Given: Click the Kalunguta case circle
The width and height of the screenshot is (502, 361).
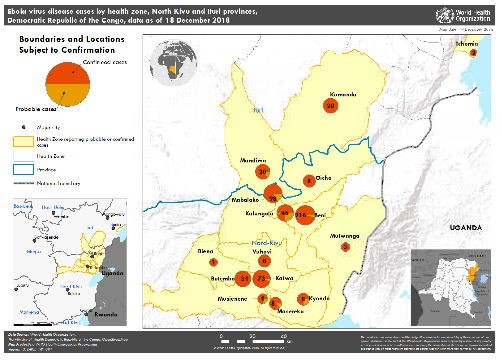Looking at the screenshot, I should point(285,213).
